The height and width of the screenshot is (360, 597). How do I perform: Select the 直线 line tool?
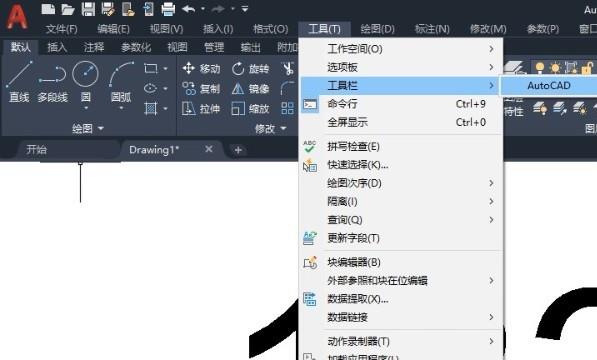coord(19,82)
